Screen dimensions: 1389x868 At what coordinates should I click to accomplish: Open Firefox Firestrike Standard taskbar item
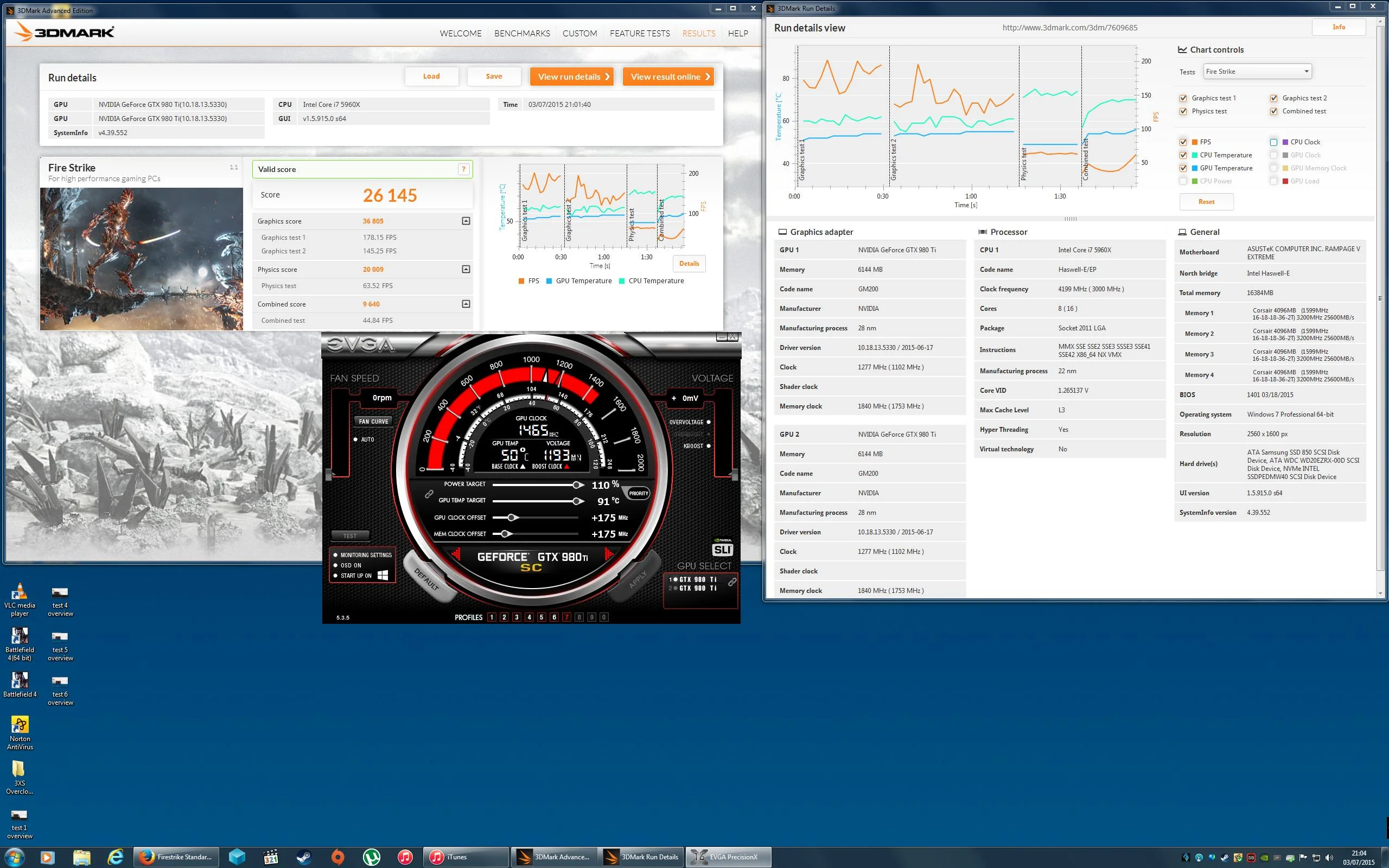click(177, 857)
